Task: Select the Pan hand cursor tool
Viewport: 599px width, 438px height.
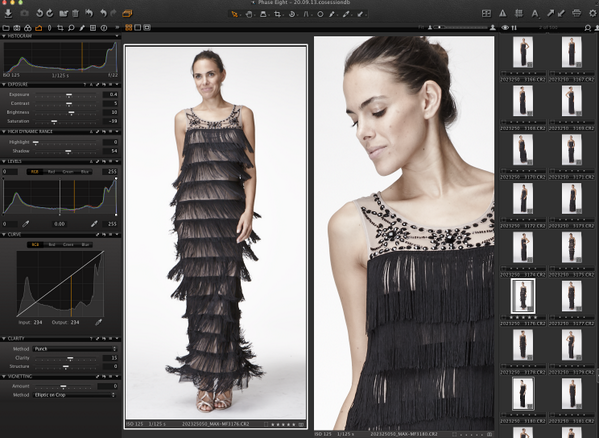Action: pos(249,14)
